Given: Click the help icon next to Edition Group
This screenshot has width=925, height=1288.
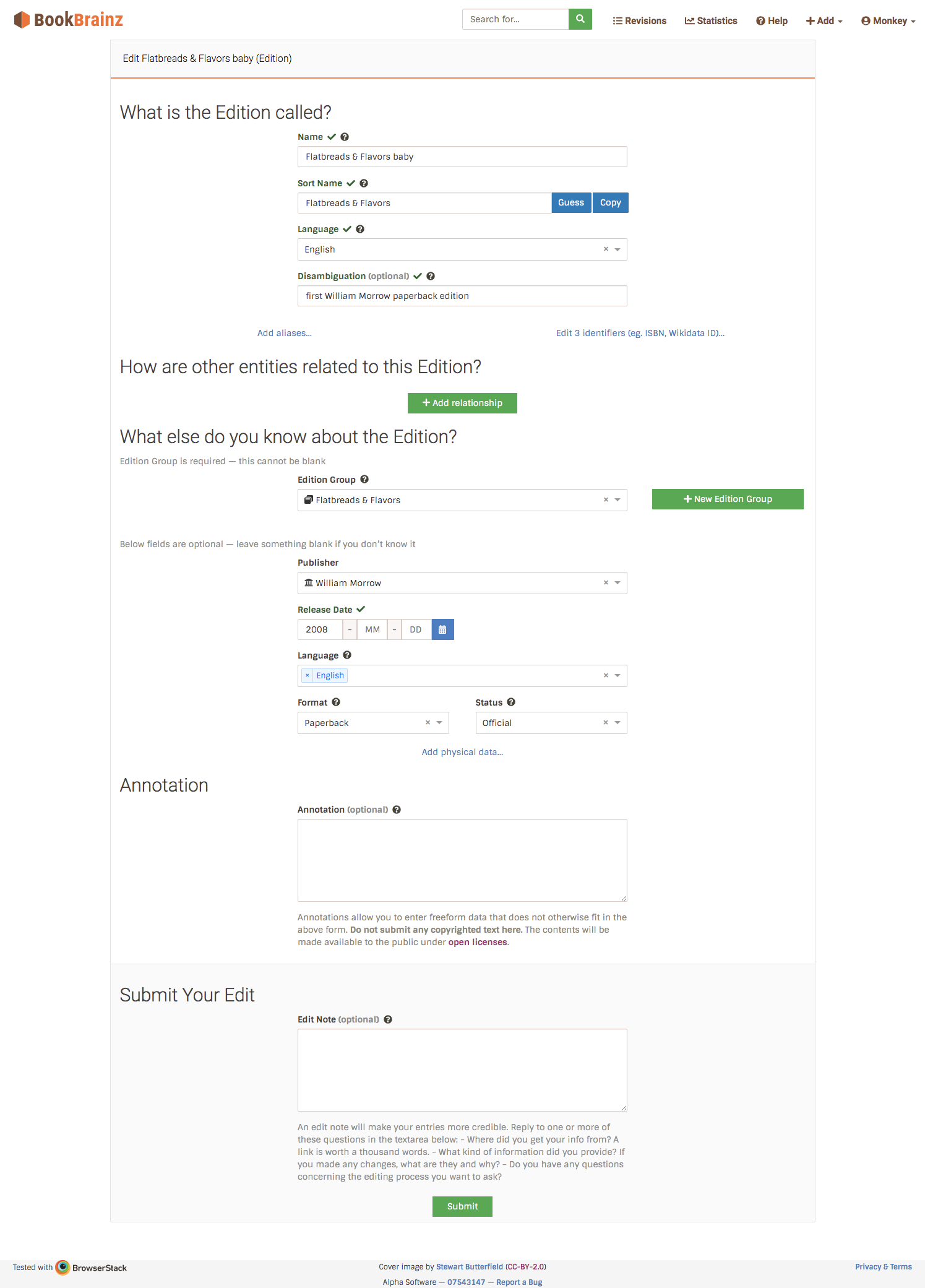Looking at the screenshot, I should coord(364,479).
